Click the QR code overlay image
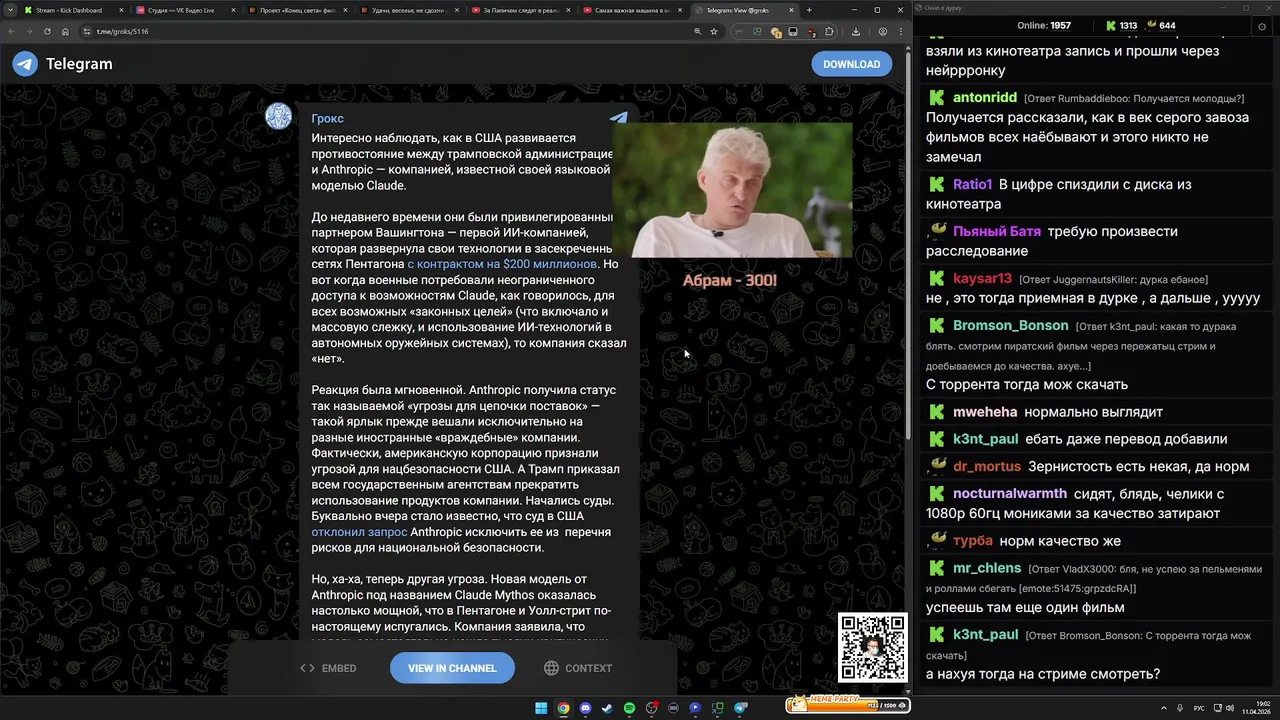The width and height of the screenshot is (1280, 720). [873, 648]
